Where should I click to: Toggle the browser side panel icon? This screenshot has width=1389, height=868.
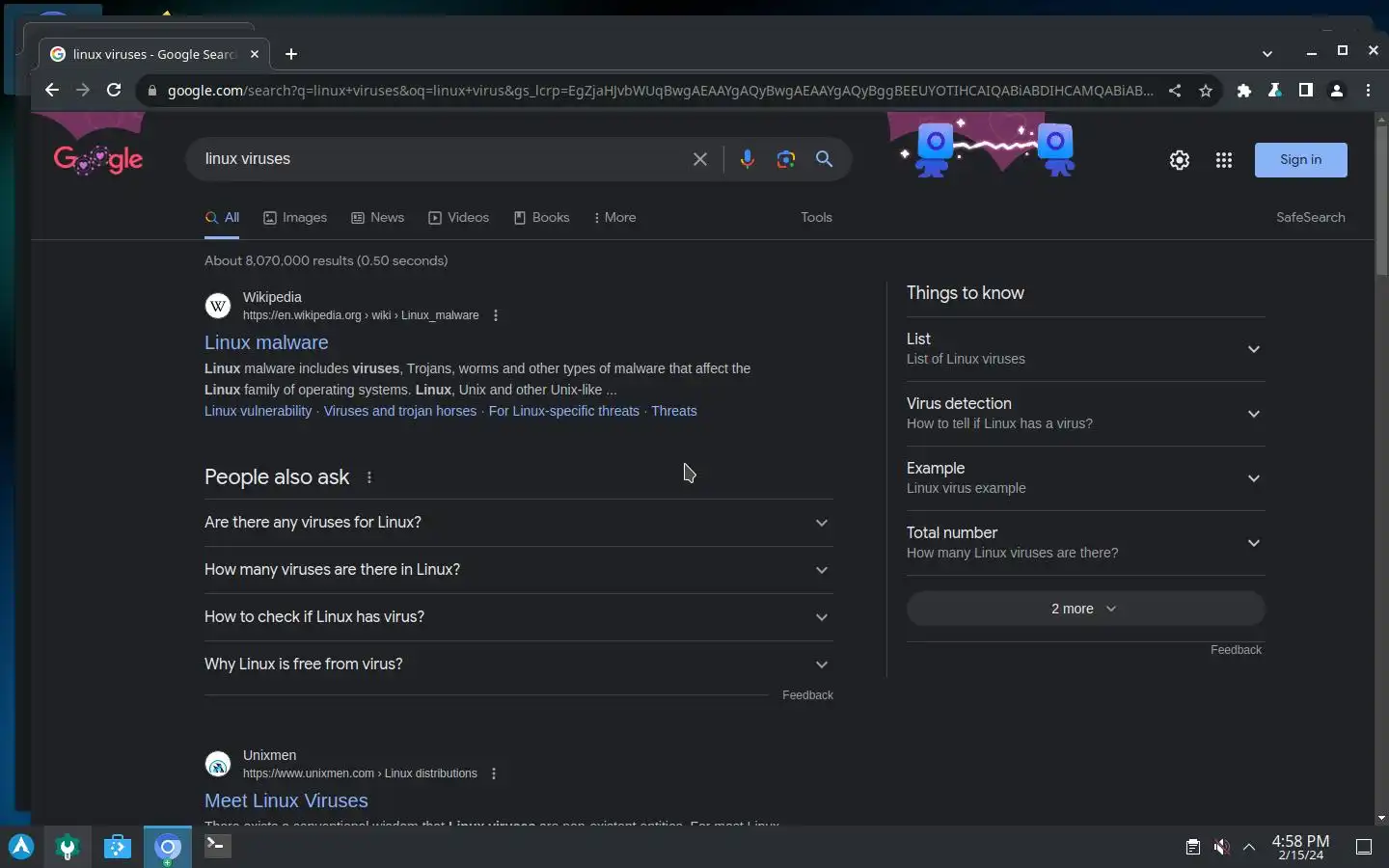[x=1305, y=90]
